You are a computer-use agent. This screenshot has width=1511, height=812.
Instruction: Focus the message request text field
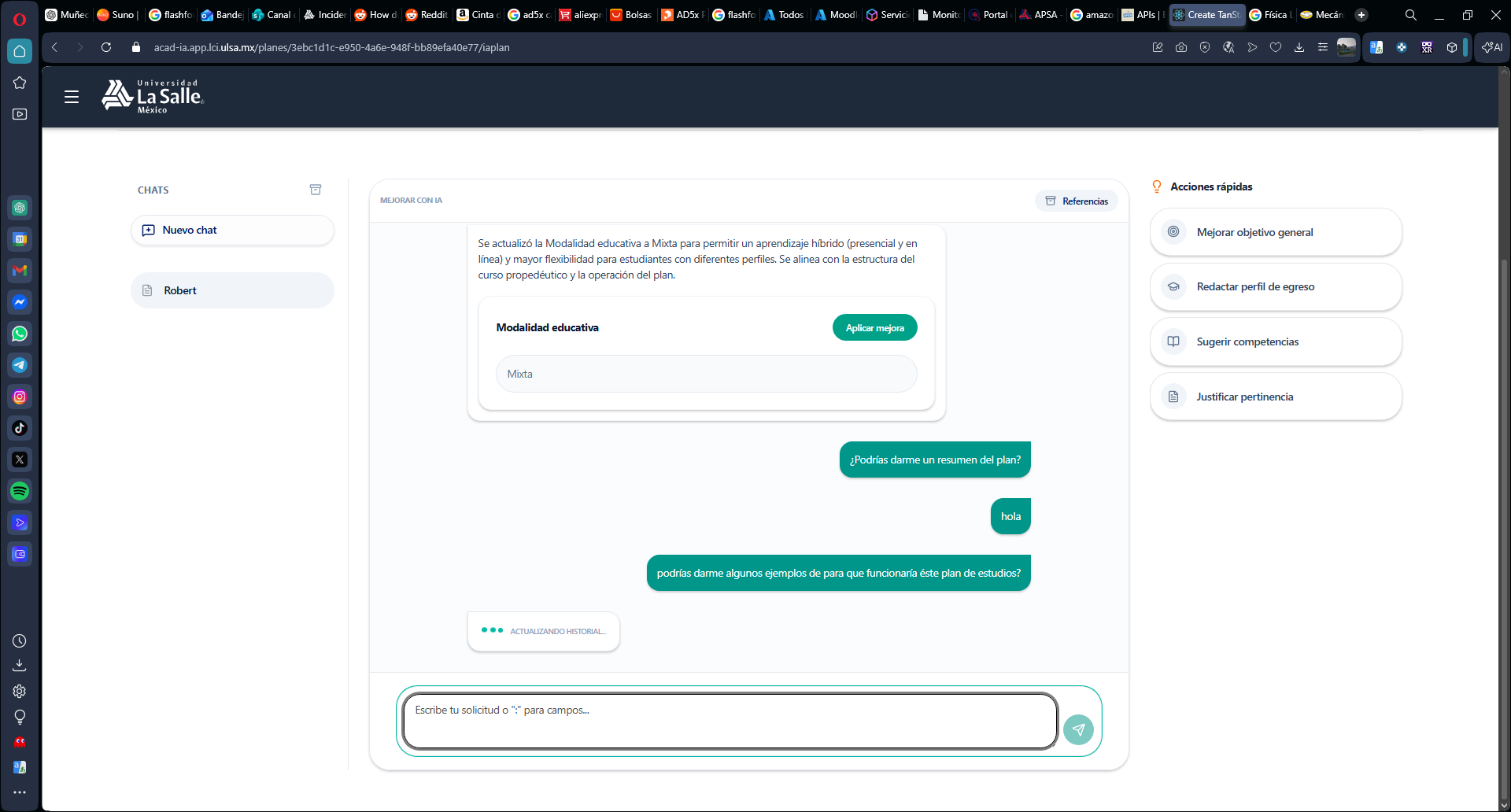[730, 721]
